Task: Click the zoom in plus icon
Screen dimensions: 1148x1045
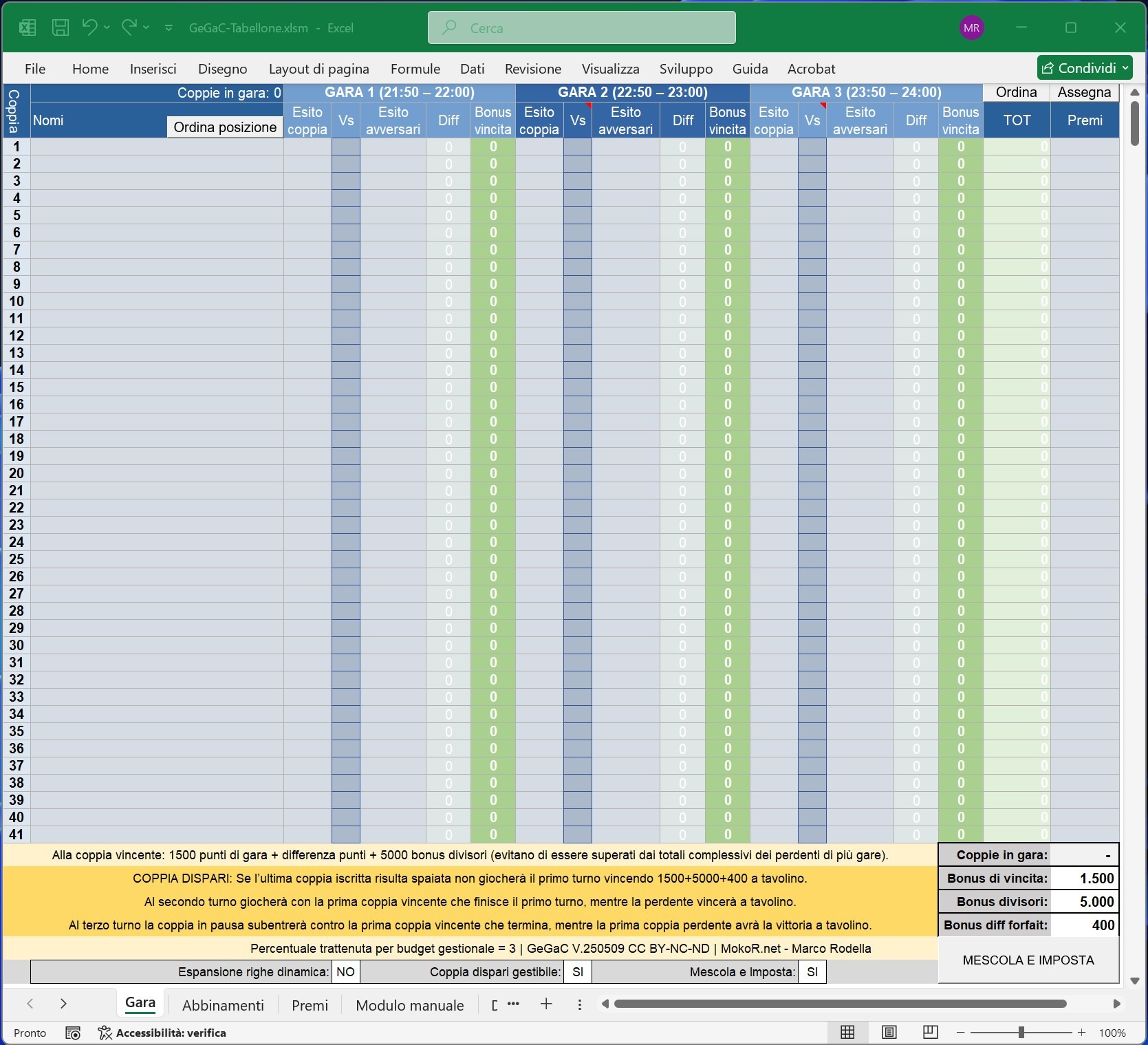Action: [x=1082, y=1033]
